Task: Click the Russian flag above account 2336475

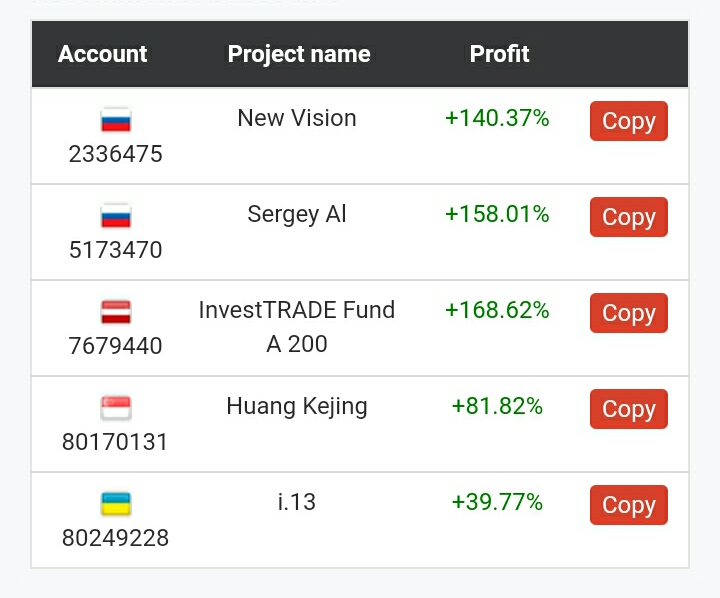Action: point(116,119)
